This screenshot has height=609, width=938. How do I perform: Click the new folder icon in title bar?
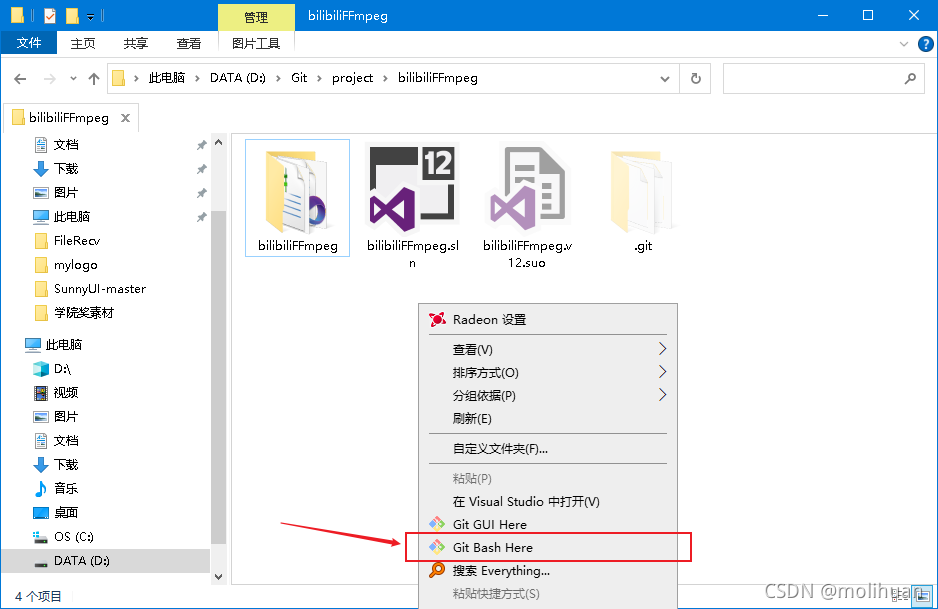coord(72,16)
